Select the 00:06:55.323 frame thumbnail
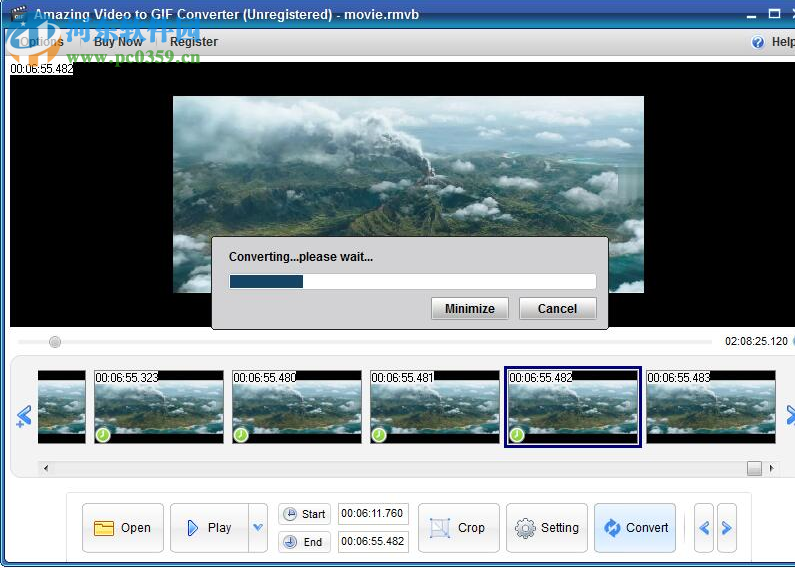 tap(159, 407)
